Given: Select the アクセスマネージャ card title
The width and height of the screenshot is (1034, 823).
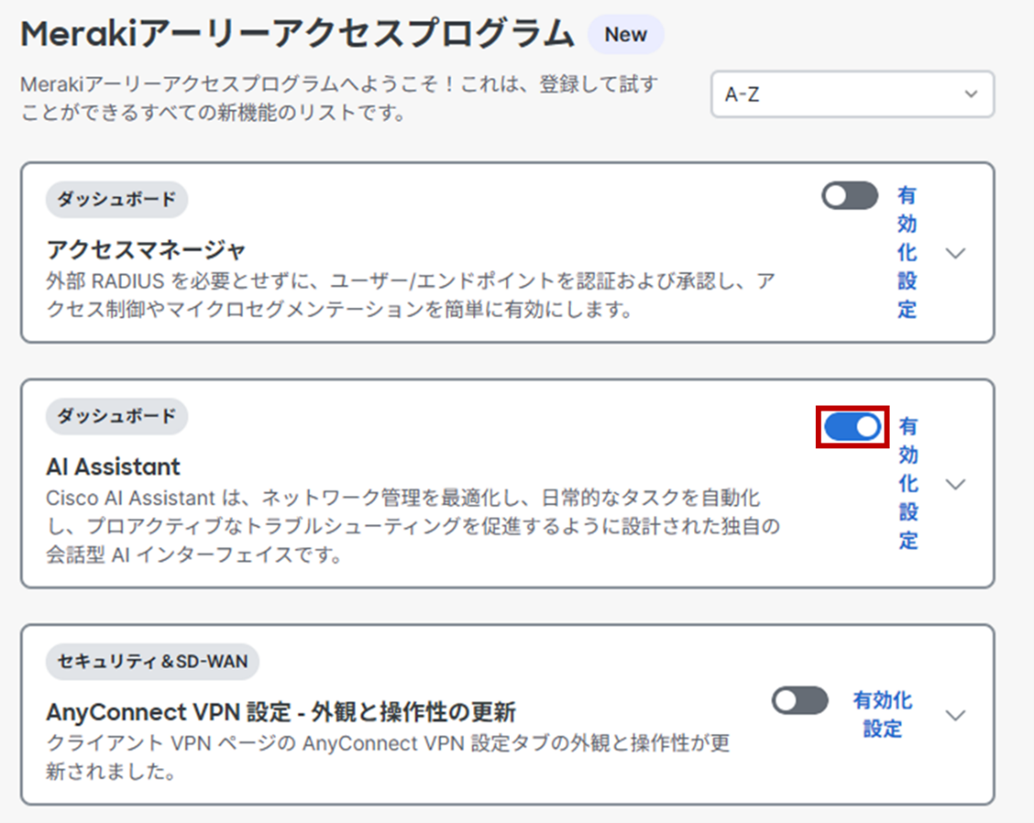Looking at the screenshot, I should coord(146,249).
